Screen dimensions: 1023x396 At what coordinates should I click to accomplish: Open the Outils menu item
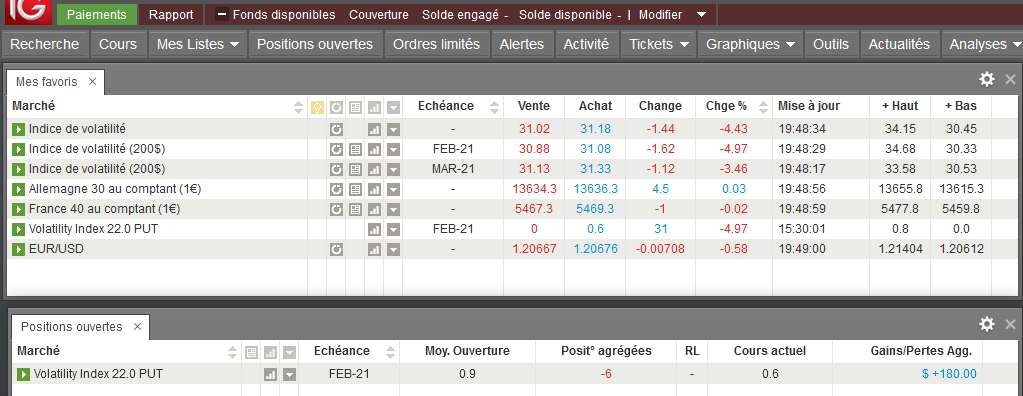point(831,44)
